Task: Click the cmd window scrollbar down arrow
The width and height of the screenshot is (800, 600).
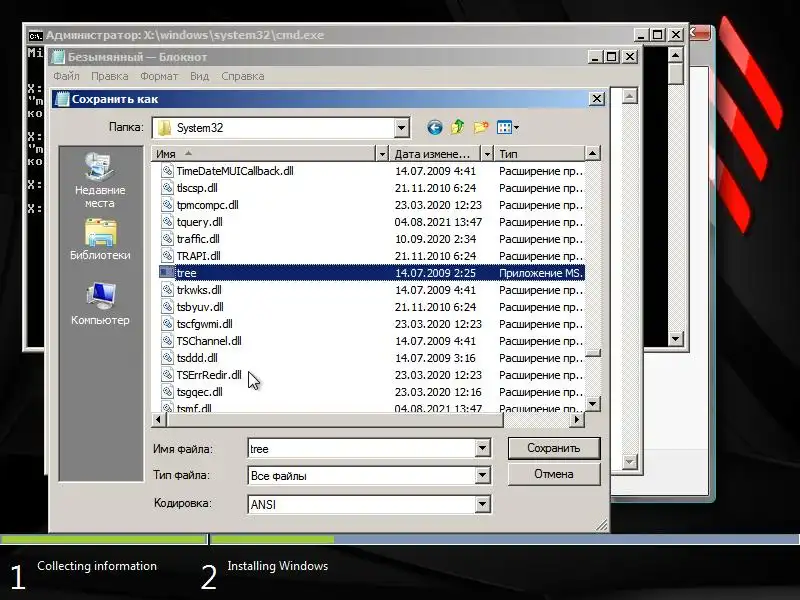Action: 676,338
